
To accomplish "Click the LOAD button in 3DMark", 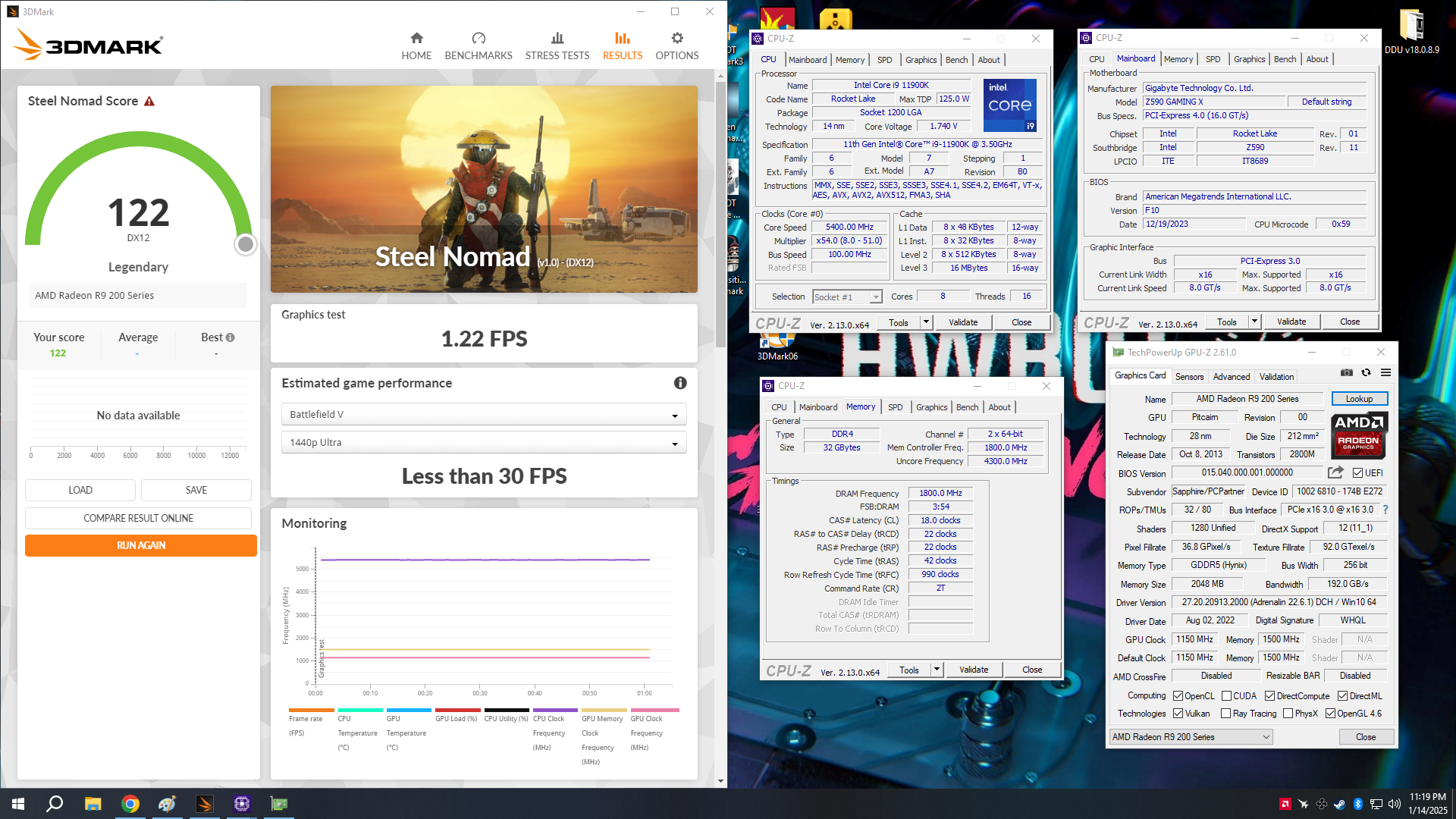I will point(80,490).
